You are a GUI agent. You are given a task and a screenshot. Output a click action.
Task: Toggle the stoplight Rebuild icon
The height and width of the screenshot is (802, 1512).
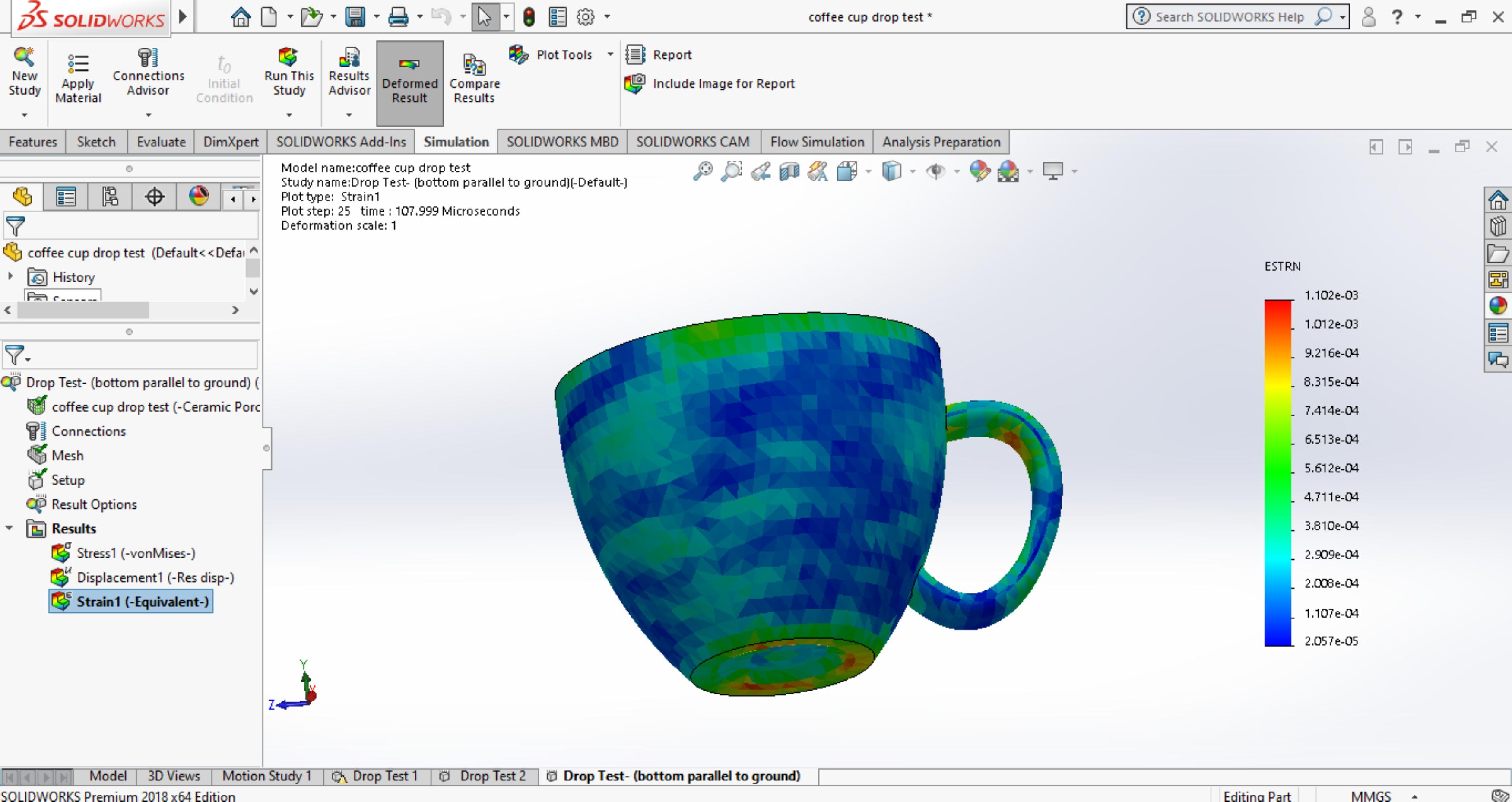click(x=529, y=17)
